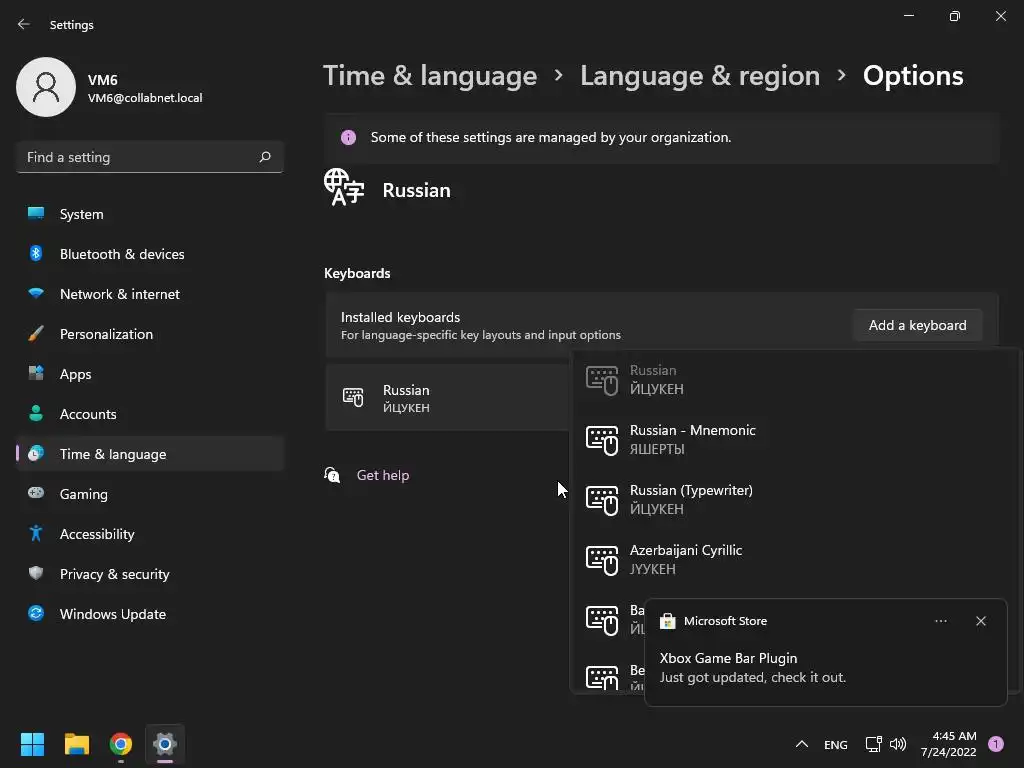This screenshot has width=1024, height=768.
Task: Click the Add a keyboard button
Action: 917,325
